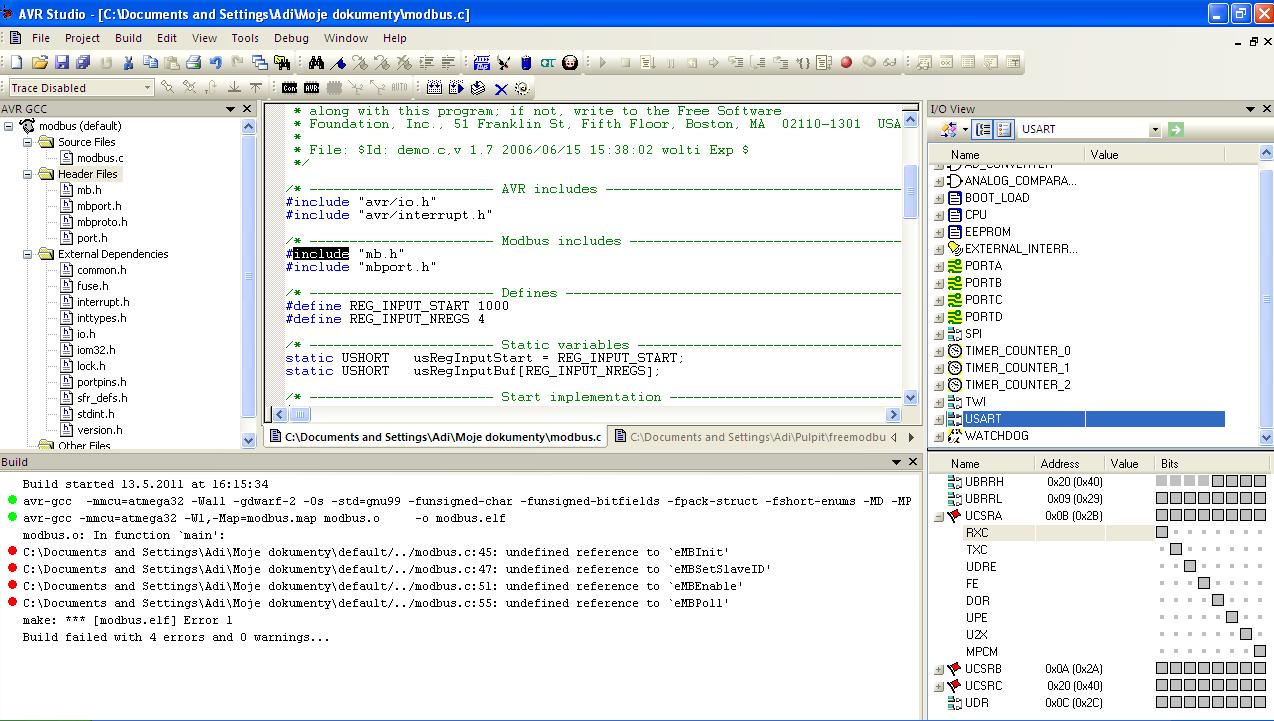Click the red breakpoint circle icon
The height and width of the screenshot is (721, 1274).
click(846, 62)
